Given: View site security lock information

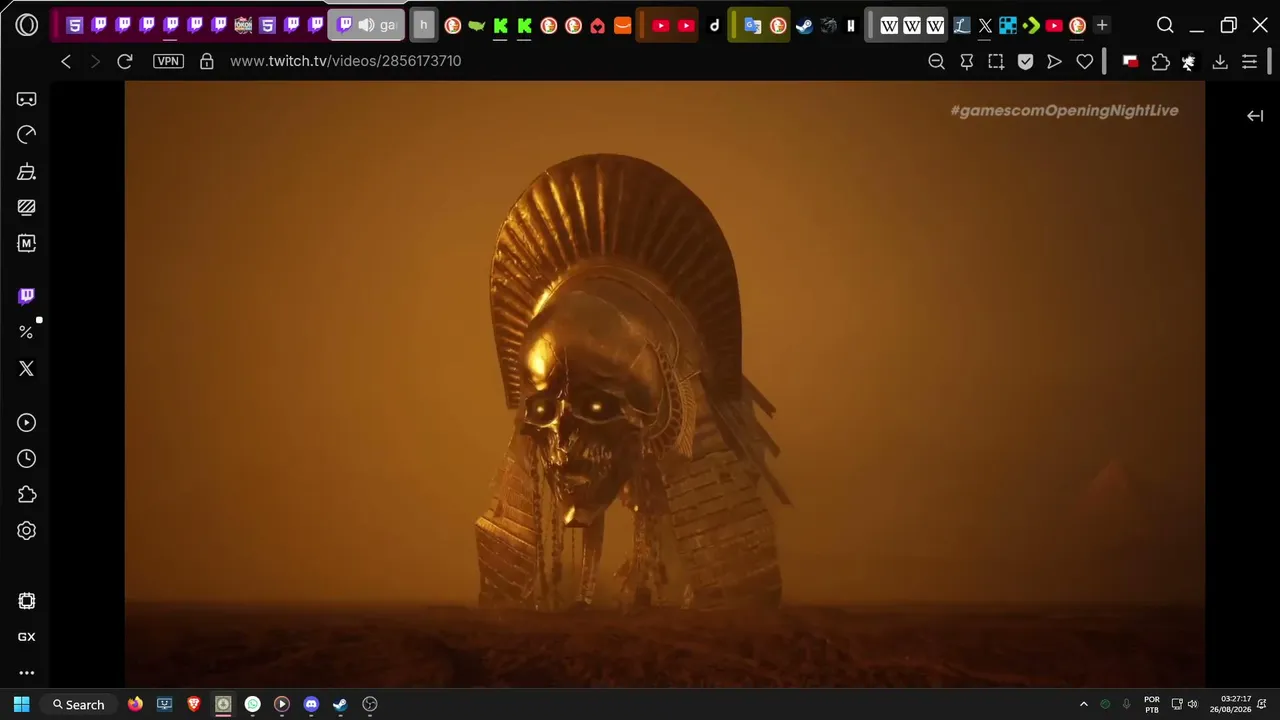Looking at the screenshot, I should coord(207,61).
